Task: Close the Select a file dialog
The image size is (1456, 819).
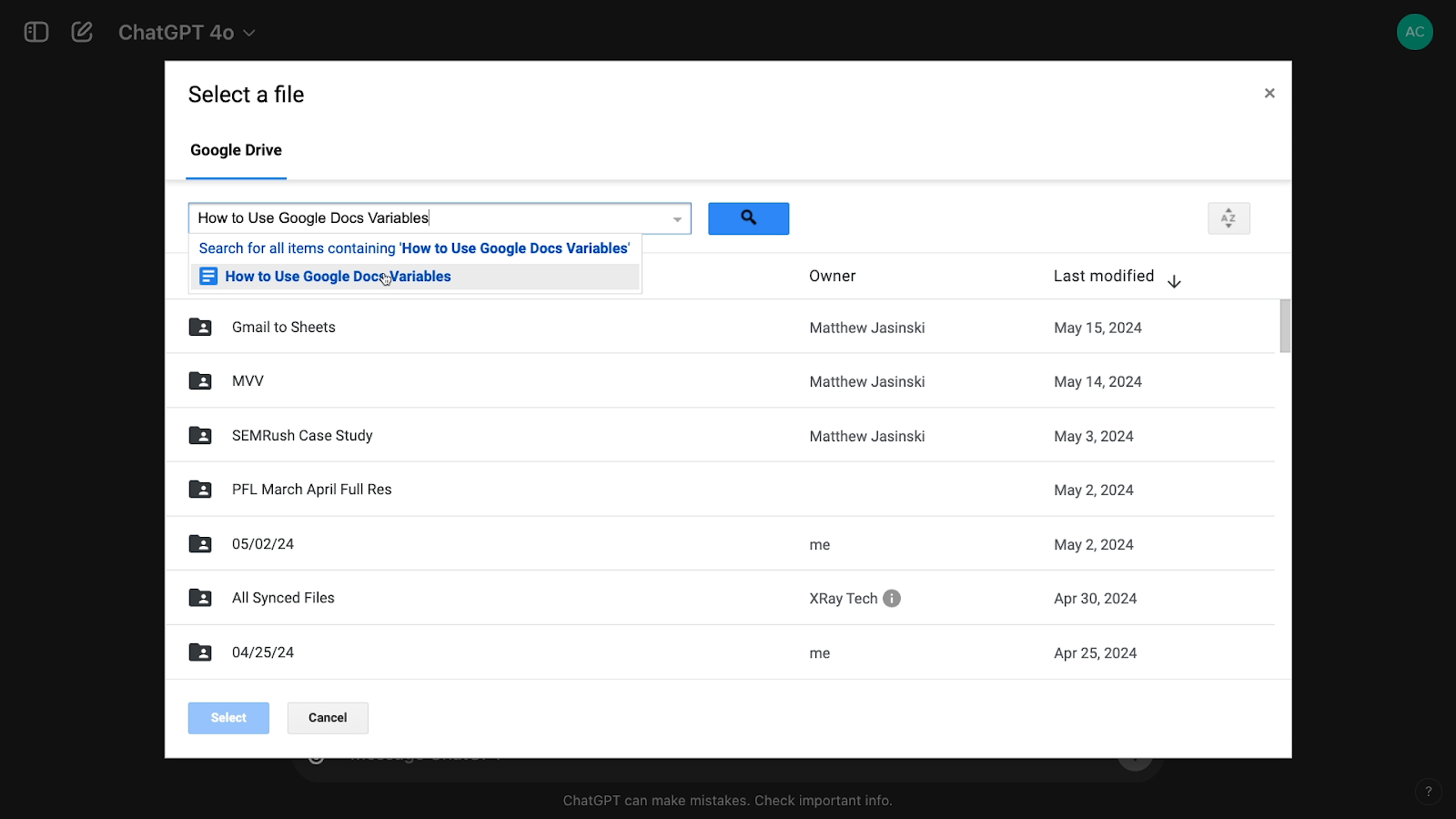Action: tap(1269, 93)
